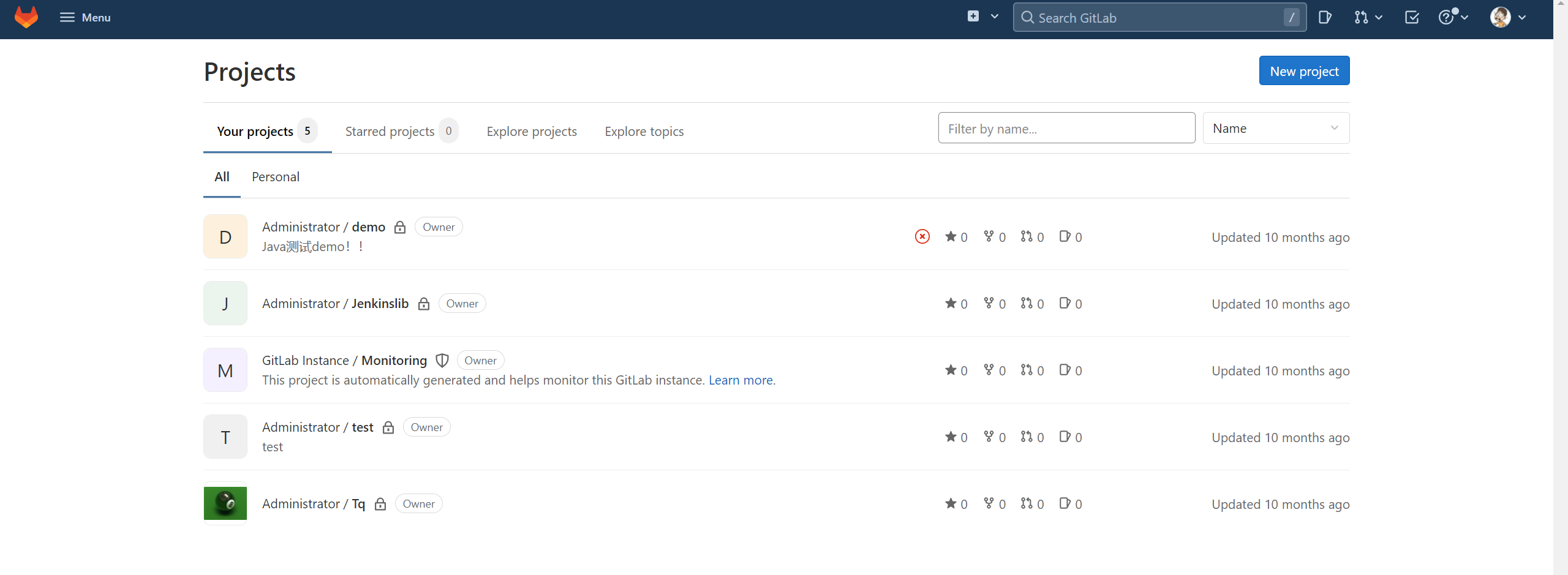Open the Explore topics tab
This screenshot has width=1568, height=575.
pyautogui.click(x=644, y=131)
